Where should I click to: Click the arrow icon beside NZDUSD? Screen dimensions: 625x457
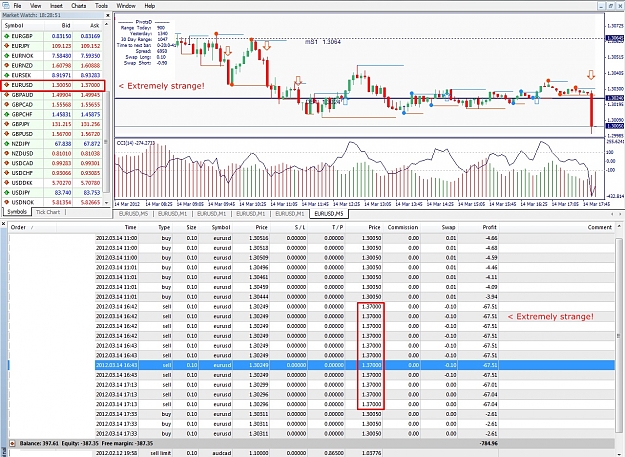6,153
